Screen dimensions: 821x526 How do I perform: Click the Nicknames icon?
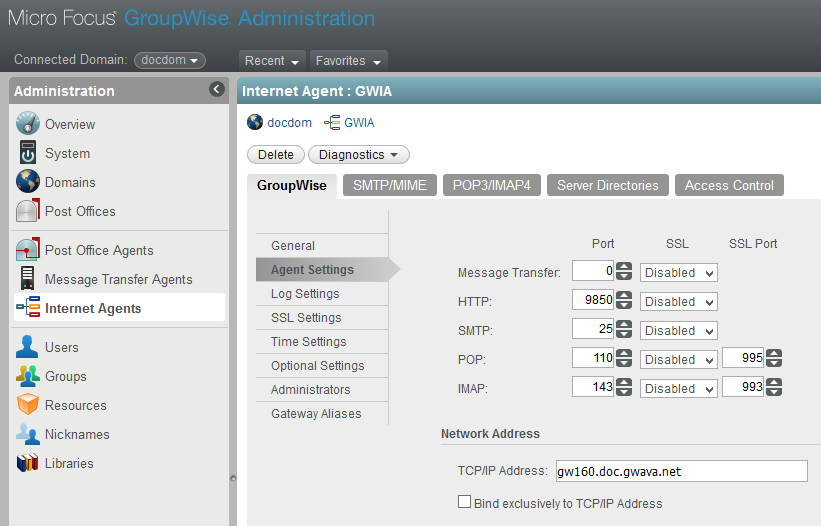click(27, 434)
